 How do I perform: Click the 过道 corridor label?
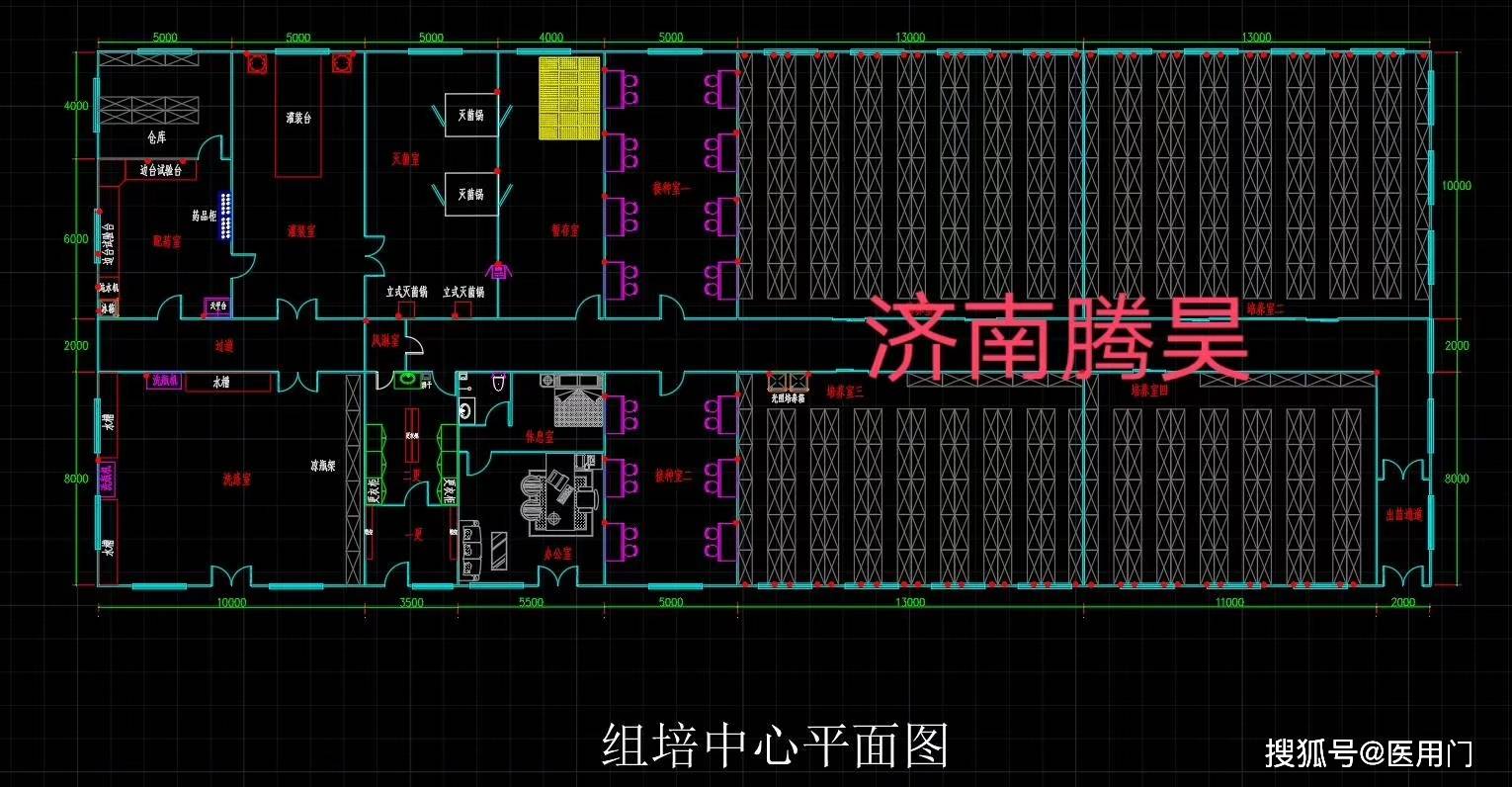coord(224,346)
